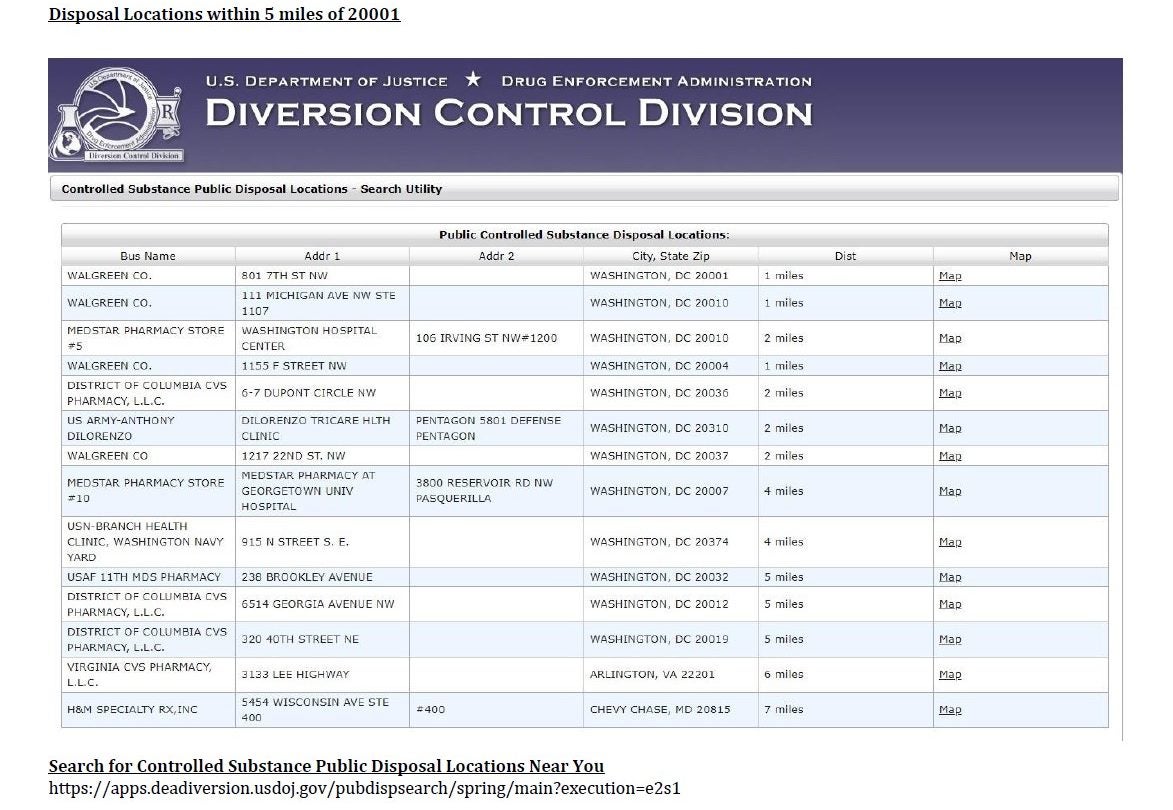This screenshot has width=1173, height=810.
Task: Select the CHEVY CHASE, MD 20815 cell
Action: [671, 709]
